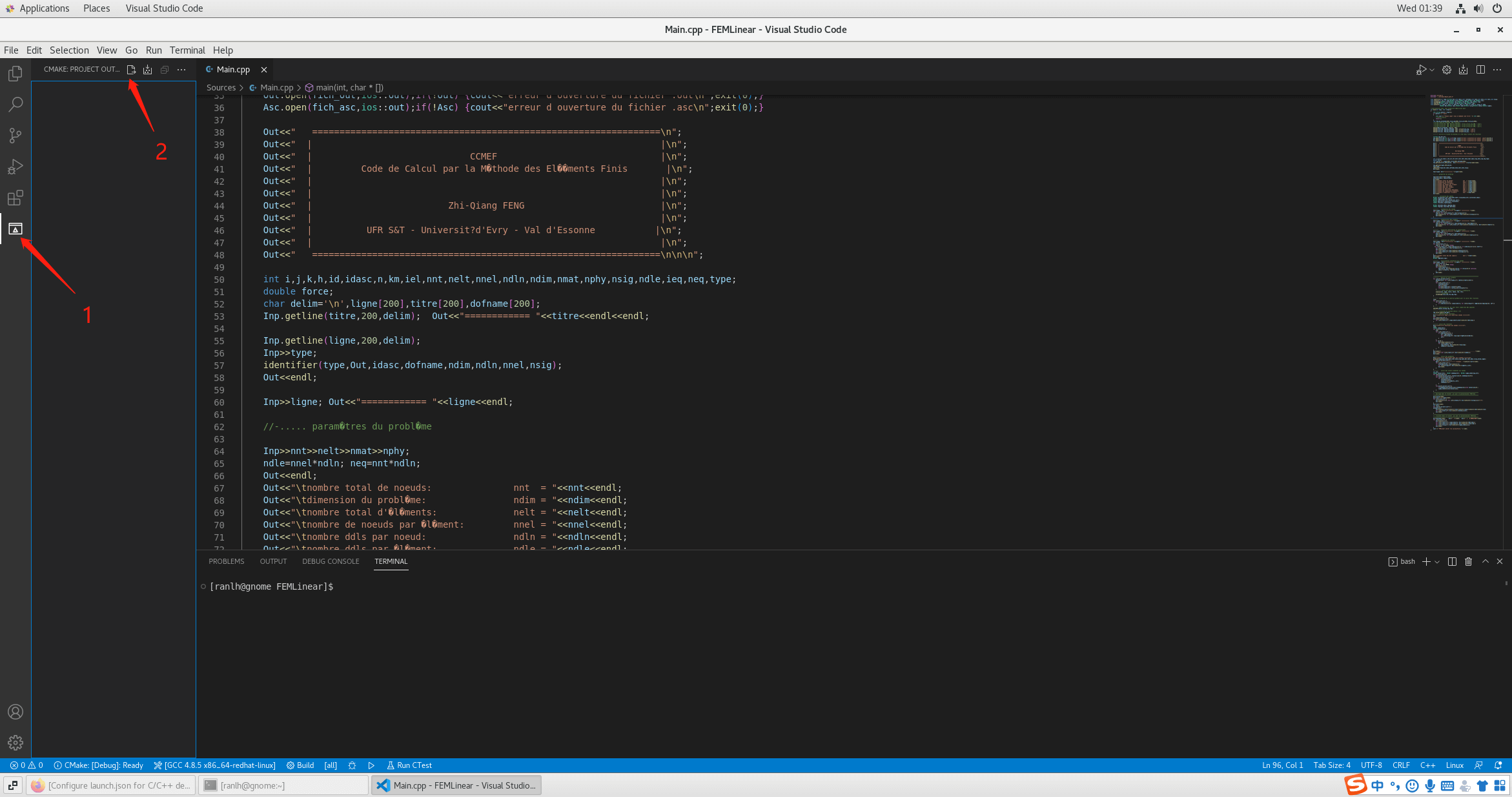Open the run/debug dropdown arrow in editor toolbar

1432,70
